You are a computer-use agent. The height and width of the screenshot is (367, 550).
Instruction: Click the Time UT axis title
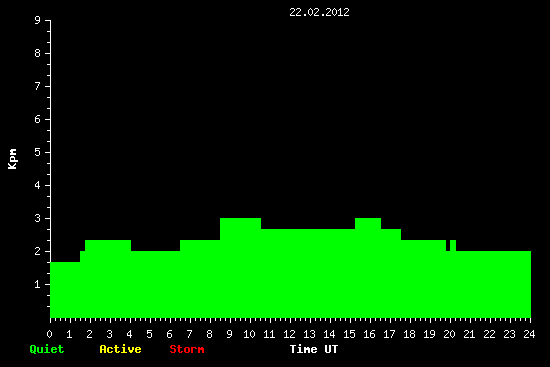point(314,349)
